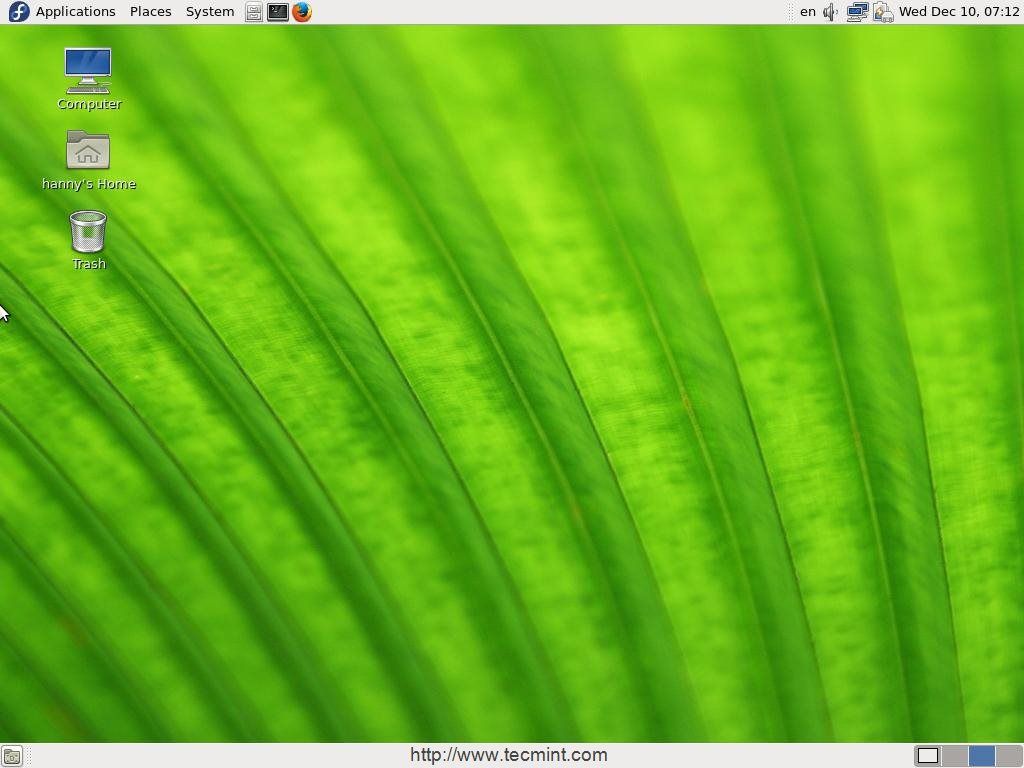Launch the Terminal from top panel
Image resolution: width=1024 pixels, height=768 pixels.
pyautogui.click(x=278, y=12)
